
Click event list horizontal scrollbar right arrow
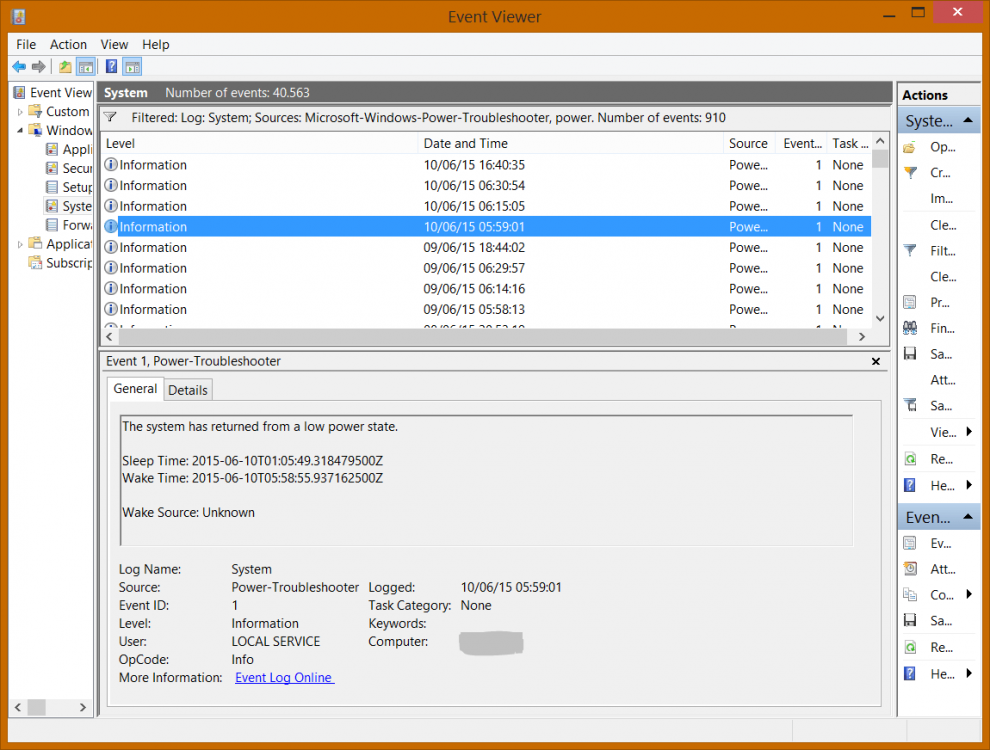click(x=862, y=337)
